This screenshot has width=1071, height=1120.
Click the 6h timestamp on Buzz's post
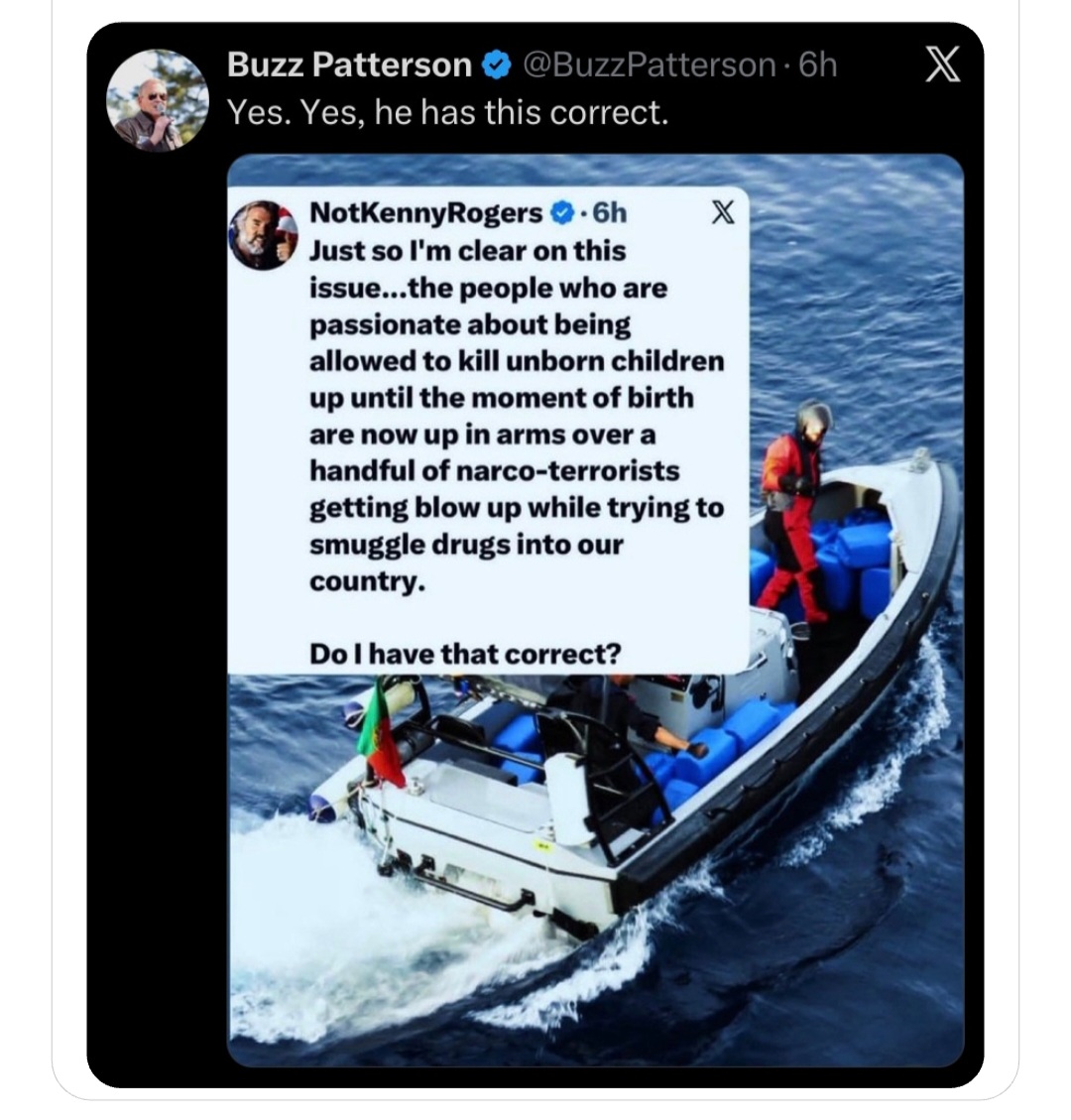click(x=817, y=65)
